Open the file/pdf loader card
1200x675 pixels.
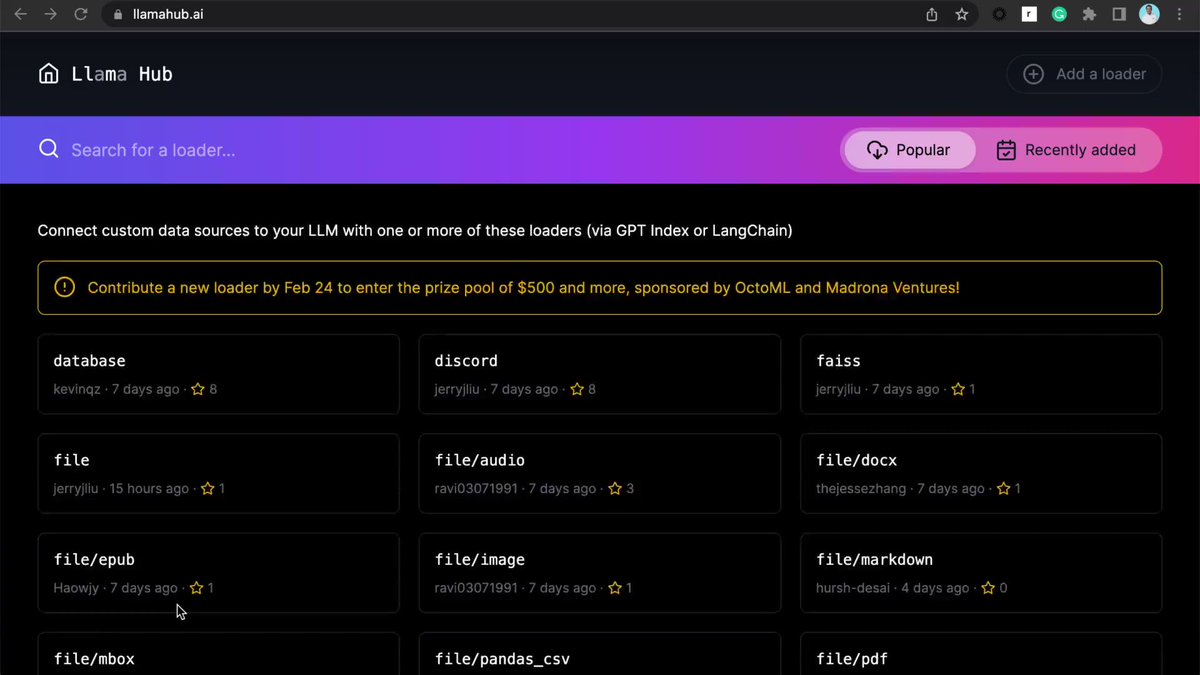[x=981, y=654]
